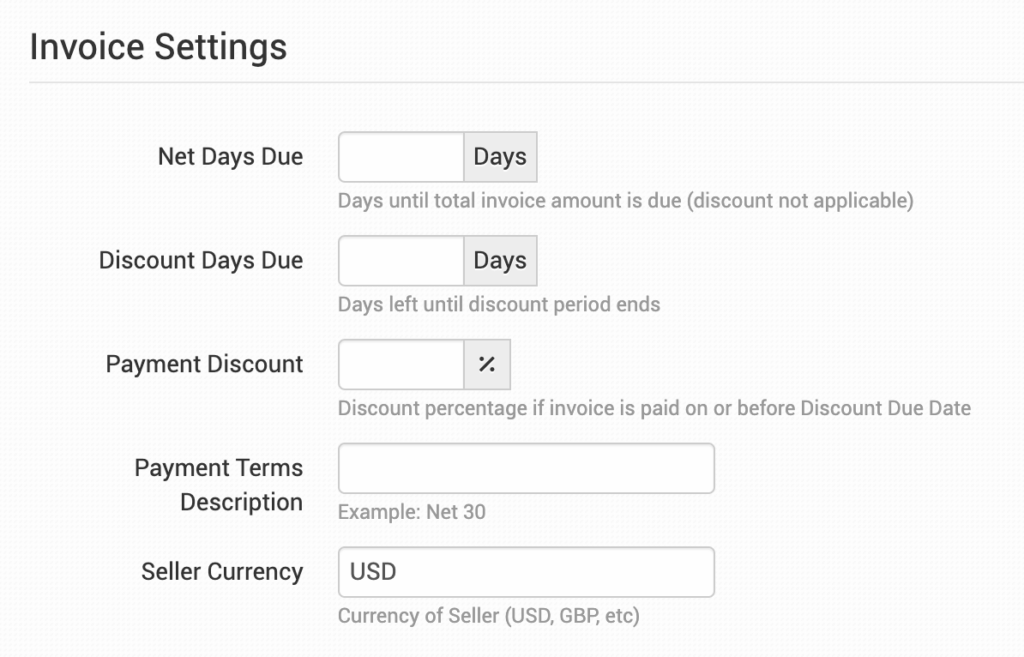Click the Payment Discount label

pos(204,365)
